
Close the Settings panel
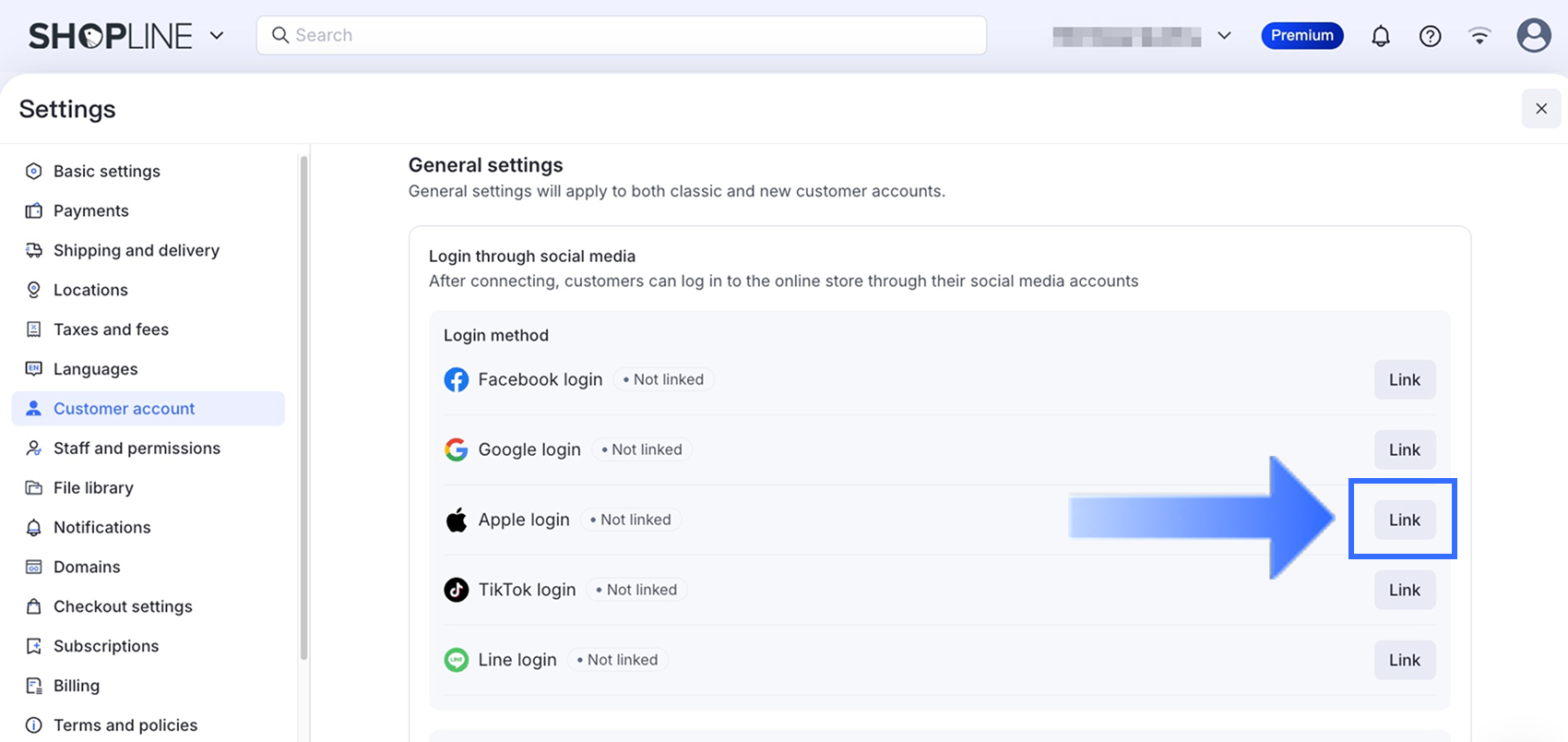(x=1540, y=109)
